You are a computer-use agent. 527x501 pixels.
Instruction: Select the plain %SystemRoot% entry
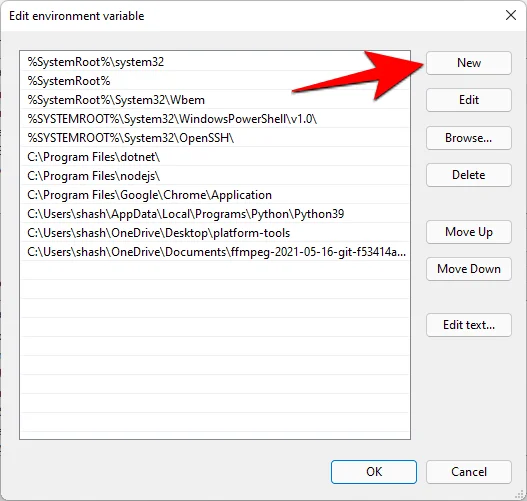pos(215,81)
